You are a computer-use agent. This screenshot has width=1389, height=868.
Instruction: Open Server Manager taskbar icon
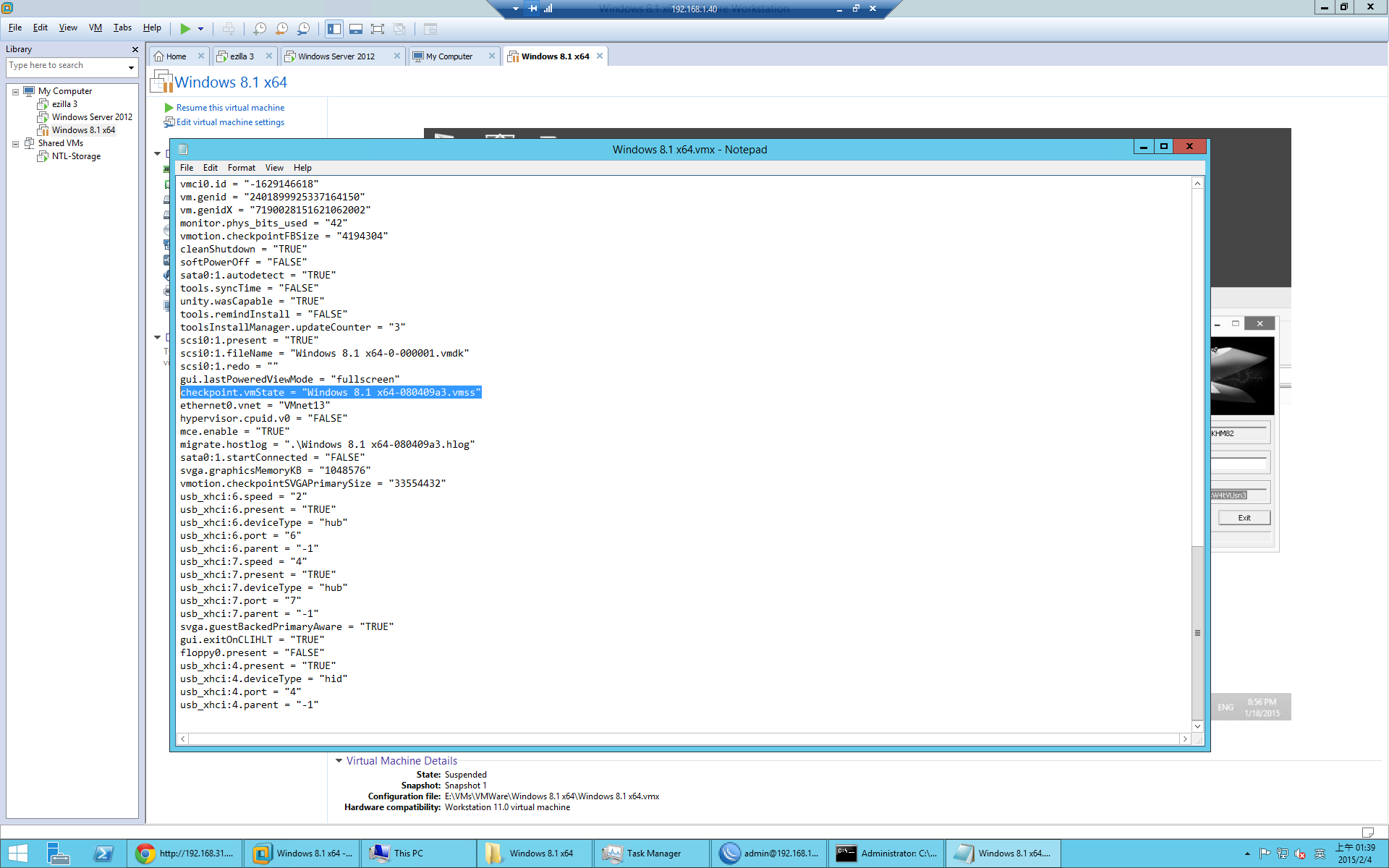click(59, 854)
